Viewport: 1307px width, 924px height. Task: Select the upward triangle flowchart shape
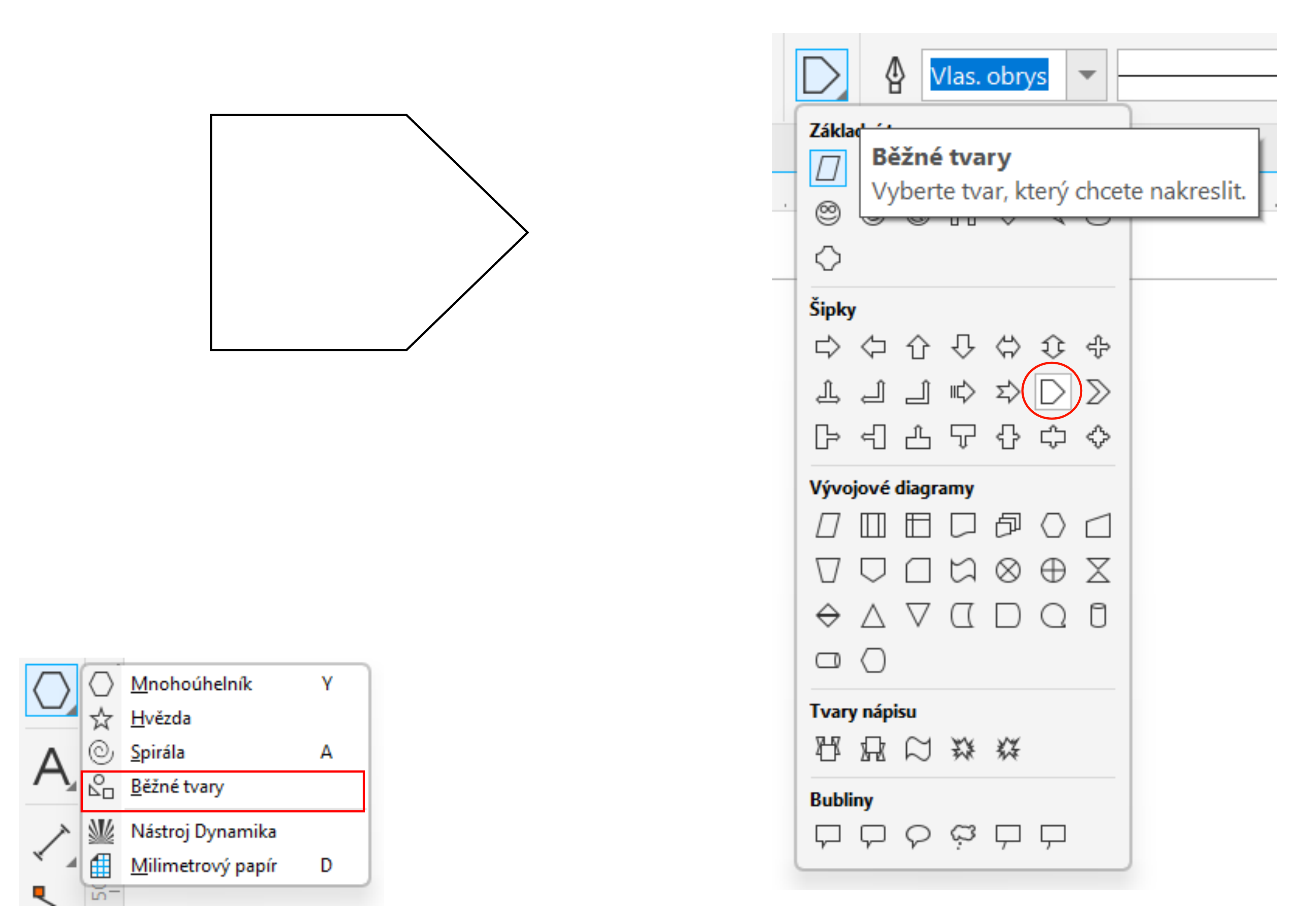click(x=873, y=616)
